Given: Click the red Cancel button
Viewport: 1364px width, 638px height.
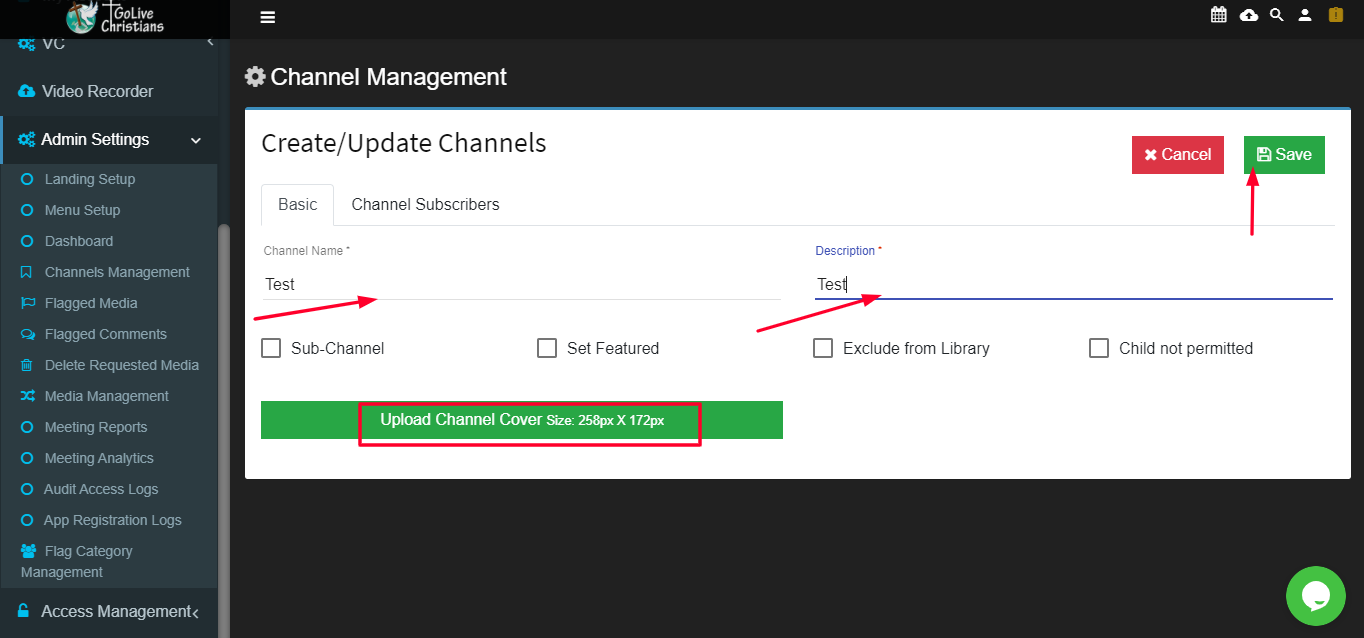Looking at the screenshot, I should coord(1178,155).
